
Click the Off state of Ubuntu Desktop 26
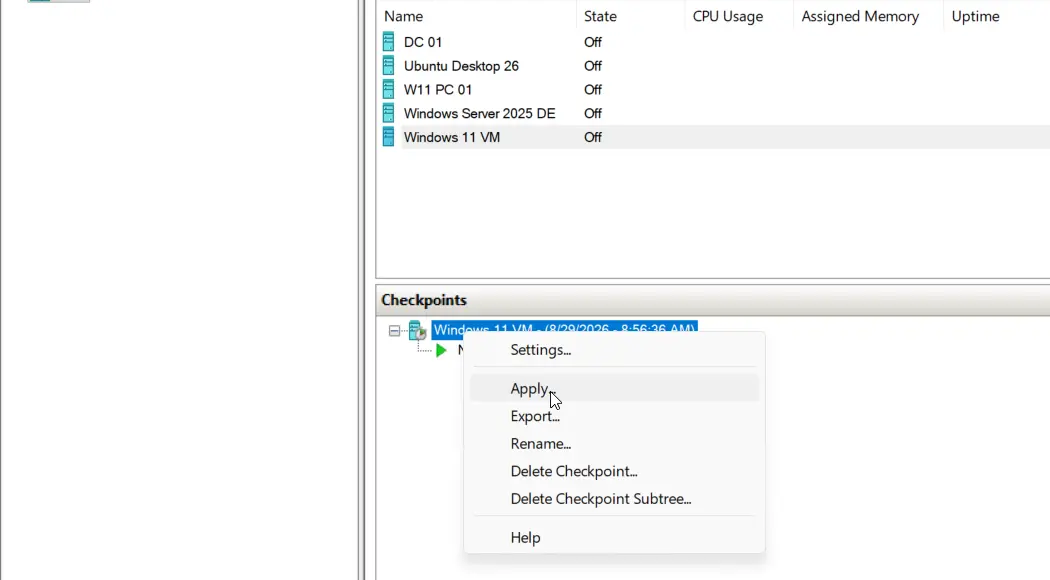coord(593,66)
